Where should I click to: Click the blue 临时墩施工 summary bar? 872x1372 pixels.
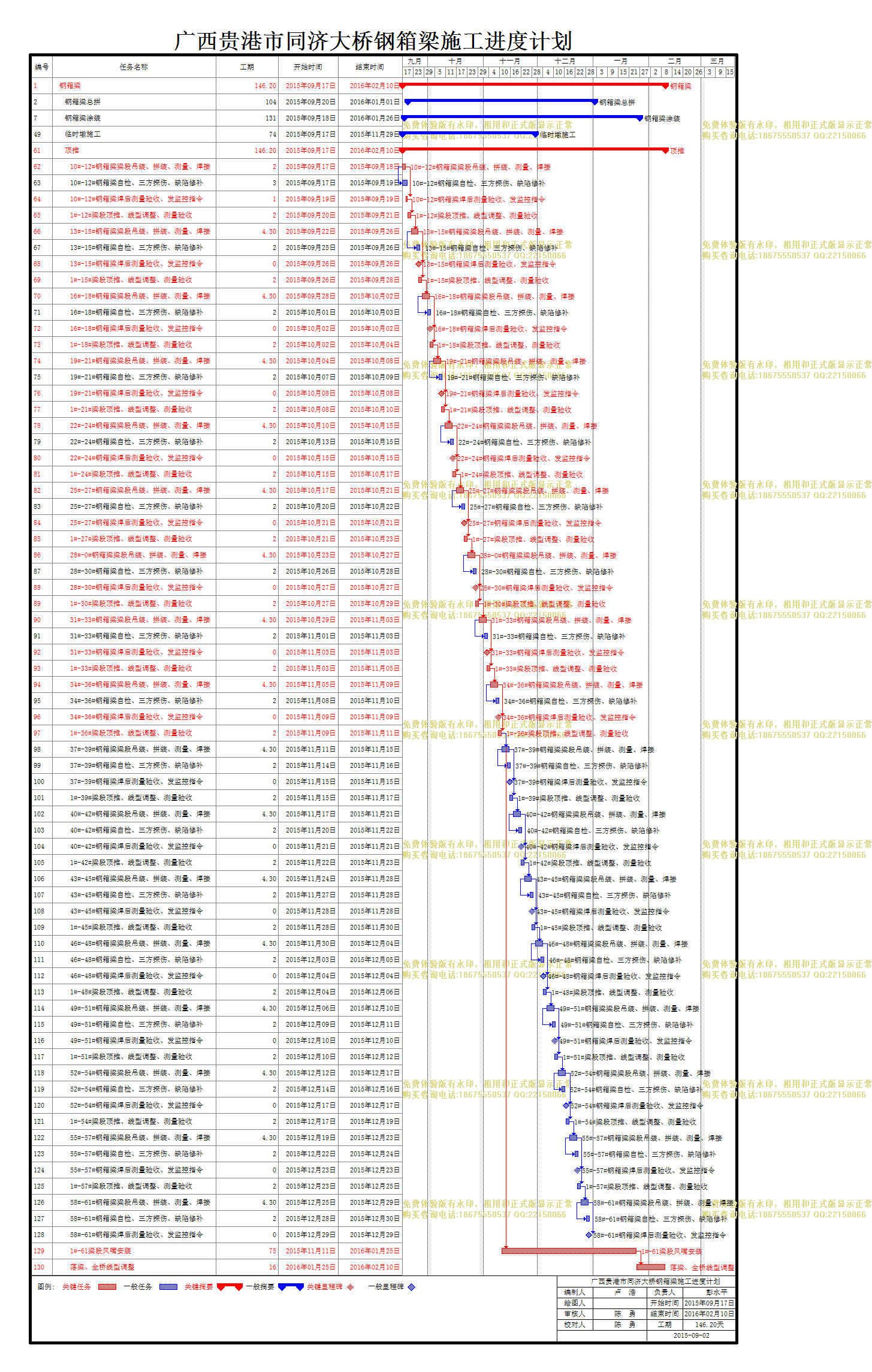(470, 134)
